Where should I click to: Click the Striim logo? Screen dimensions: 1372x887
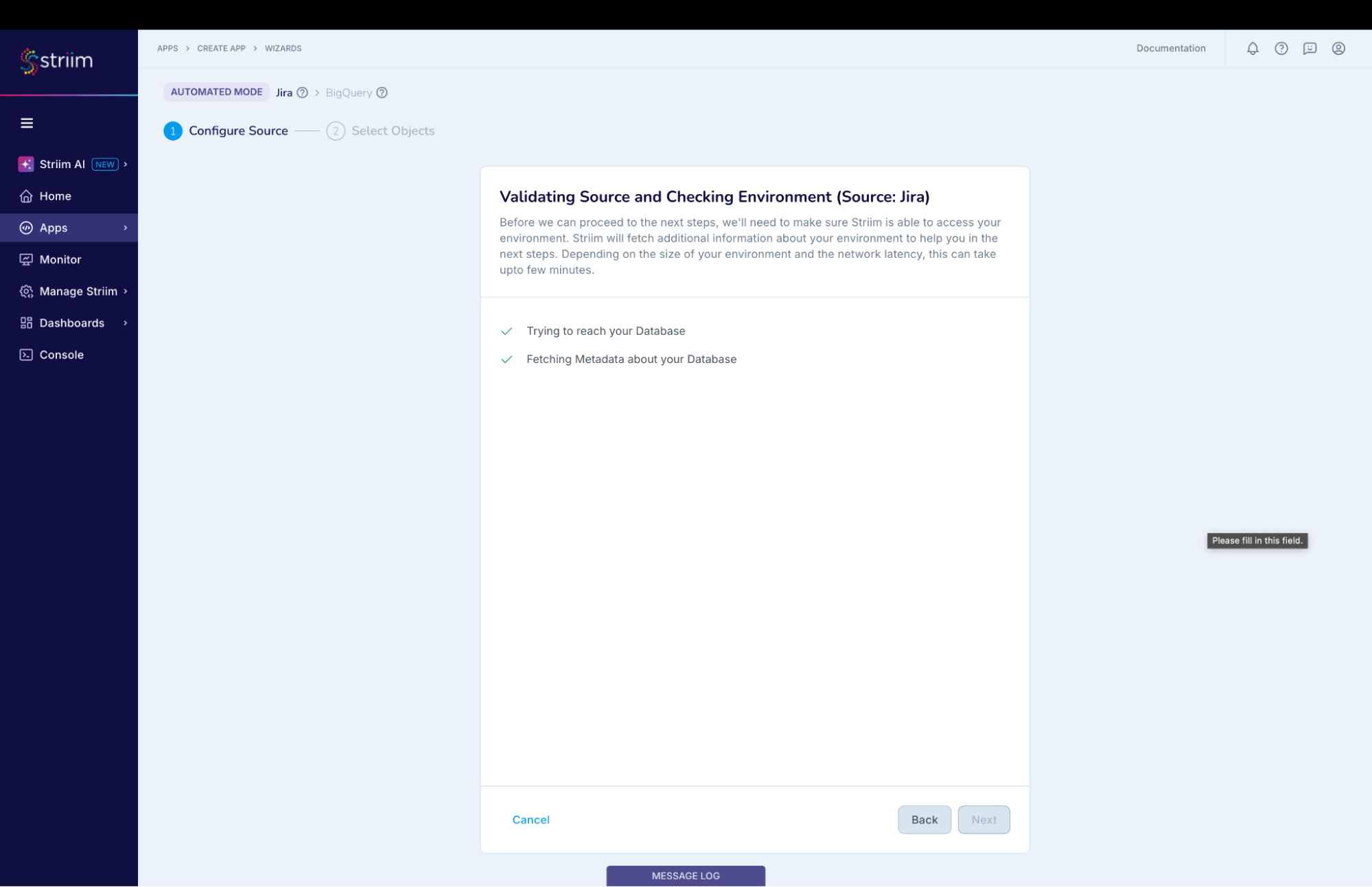click(x=56, y=60)
